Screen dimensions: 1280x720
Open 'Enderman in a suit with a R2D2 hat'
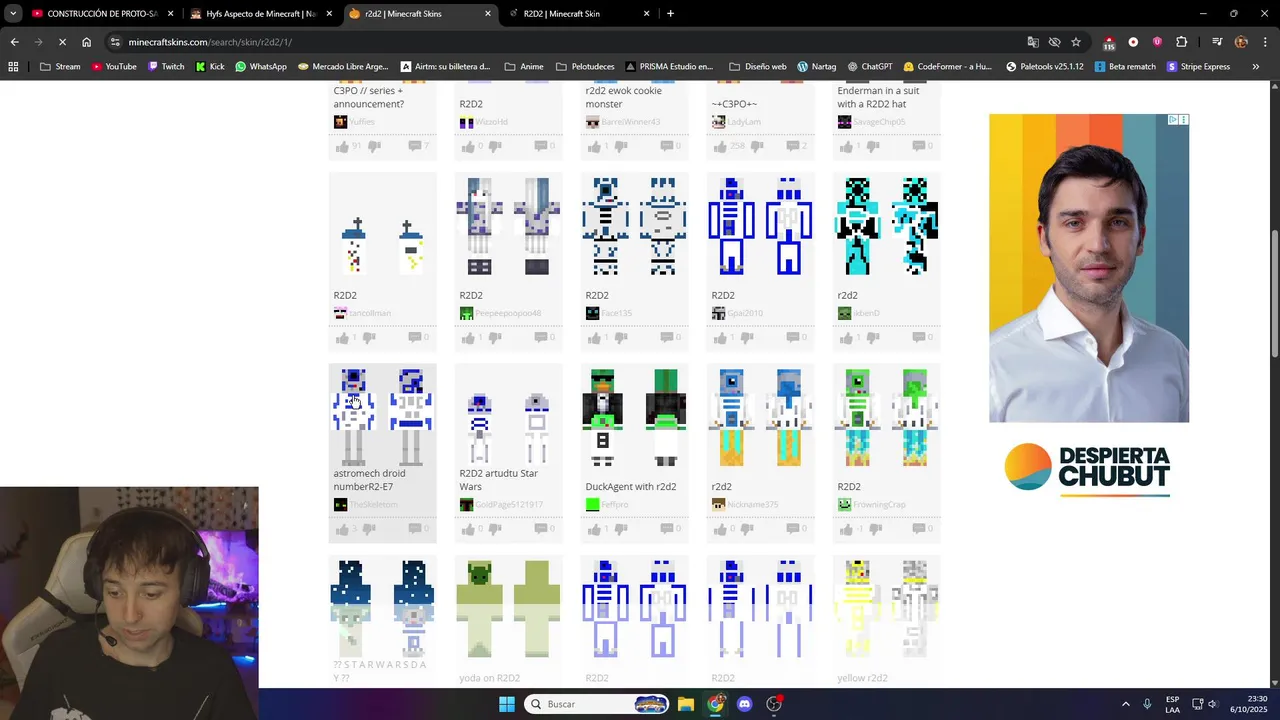[x=878, y=97]
